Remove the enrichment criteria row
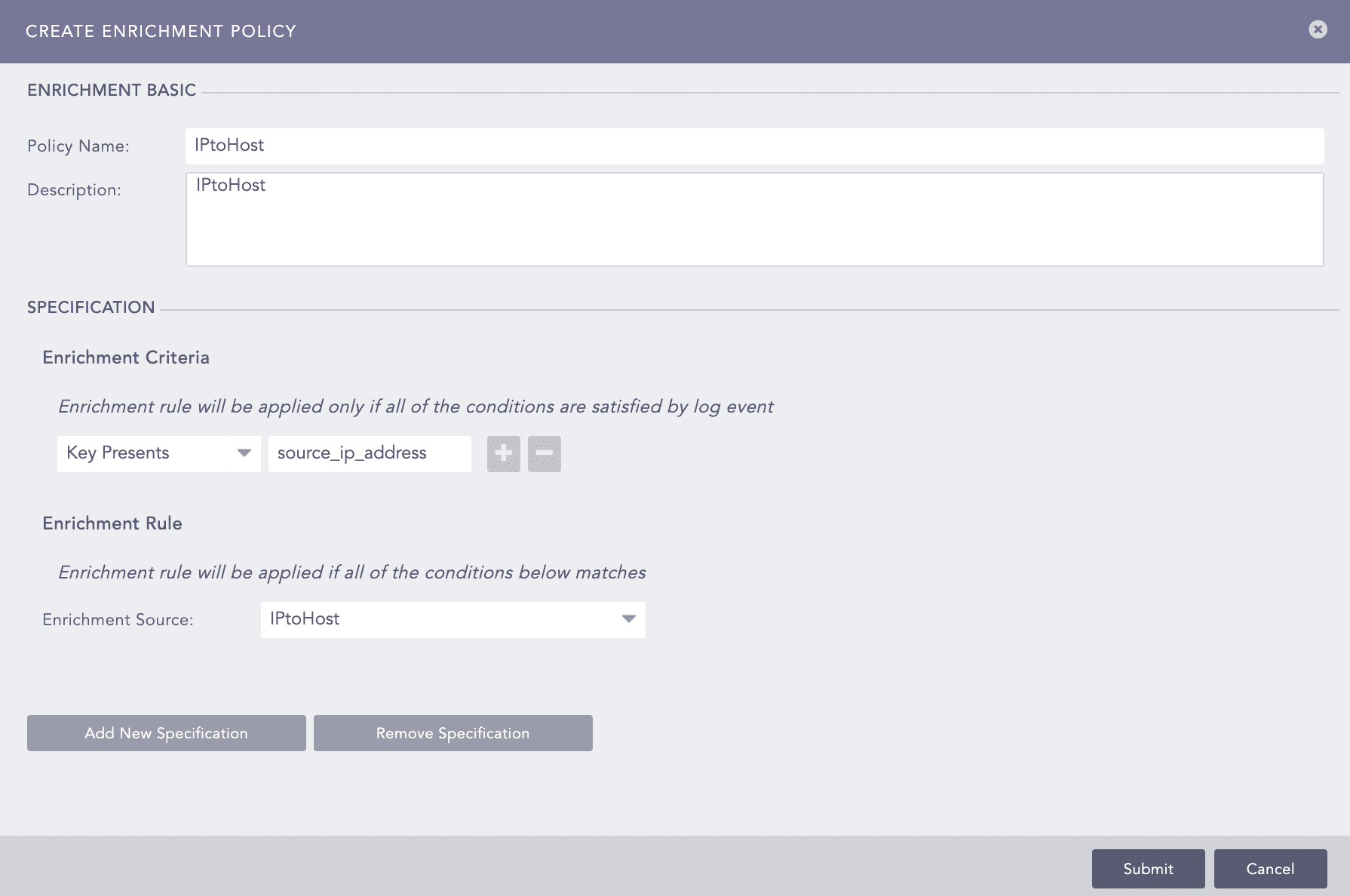The image size is (1350, 896). 544,454
